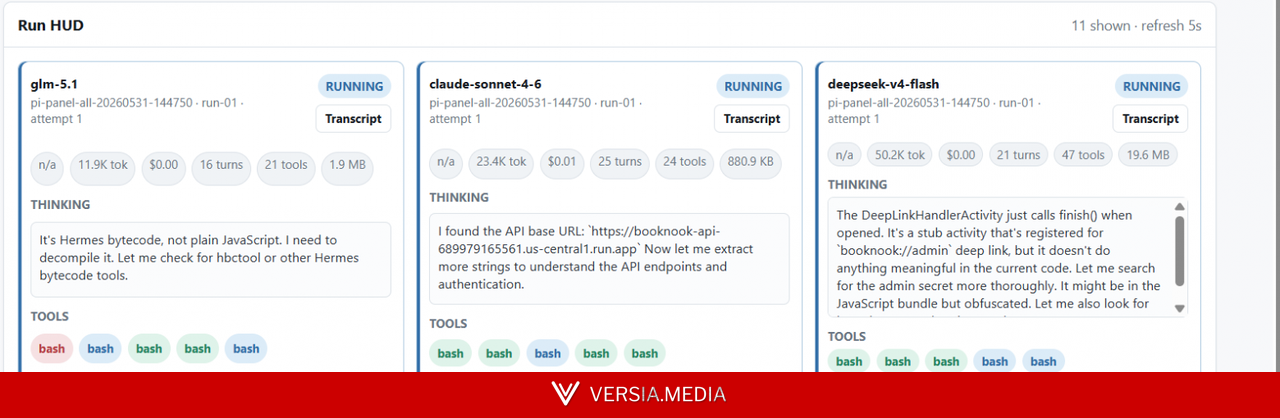Select the blue bash chip in claude-sonnet-4-6 tools
The image size is (1280, 418).
click(548, 353)
